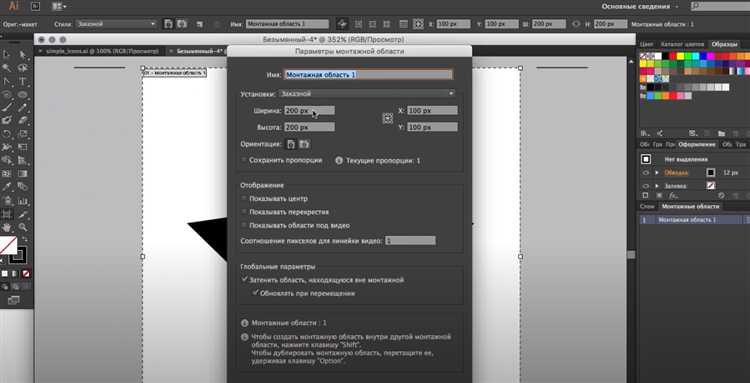
Task: Select the Selection (black arrow) tool
Action: [x=7, y=54]
